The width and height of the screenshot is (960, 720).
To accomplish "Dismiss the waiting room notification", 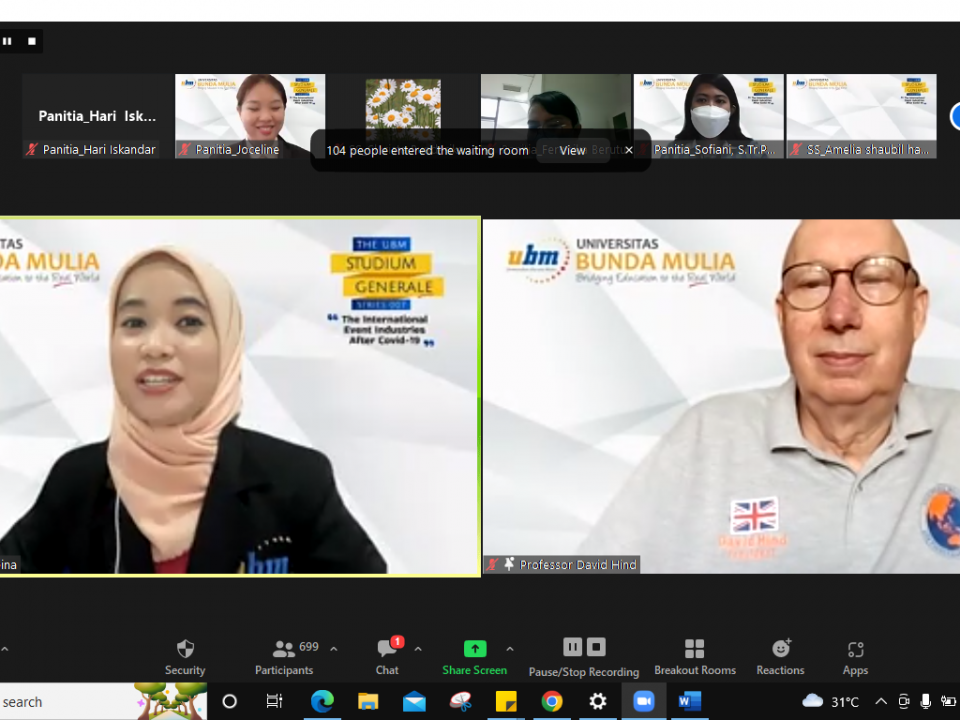I will pos(629,150).
